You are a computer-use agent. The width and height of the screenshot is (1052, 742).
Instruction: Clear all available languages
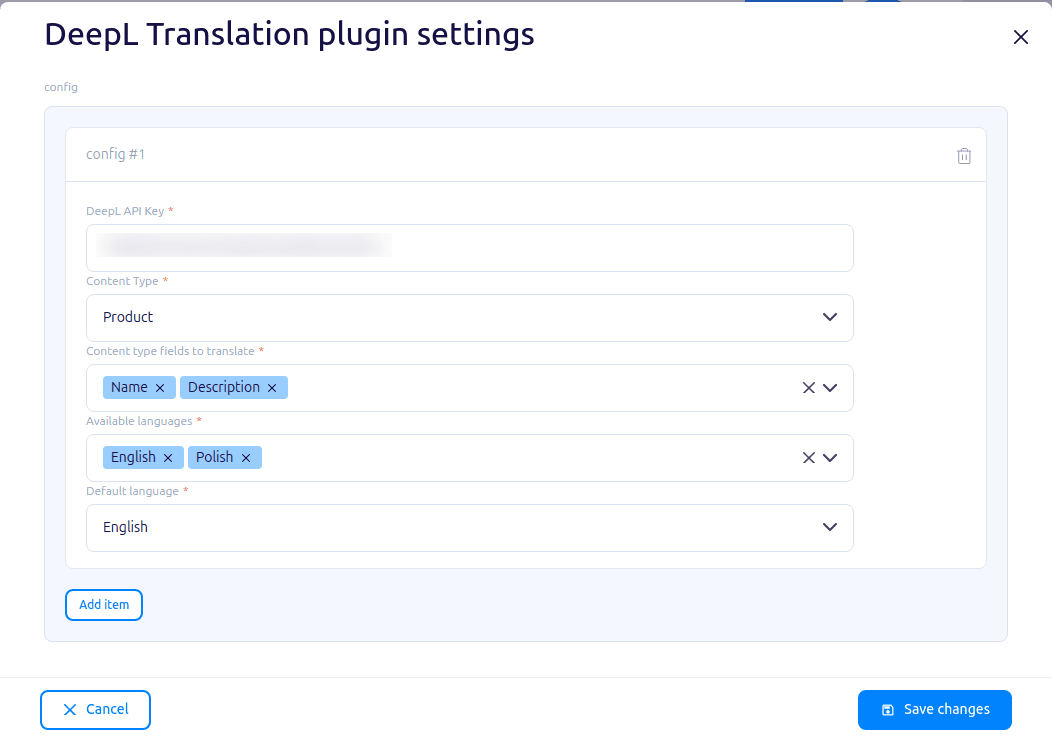click(x=808, y=458)
